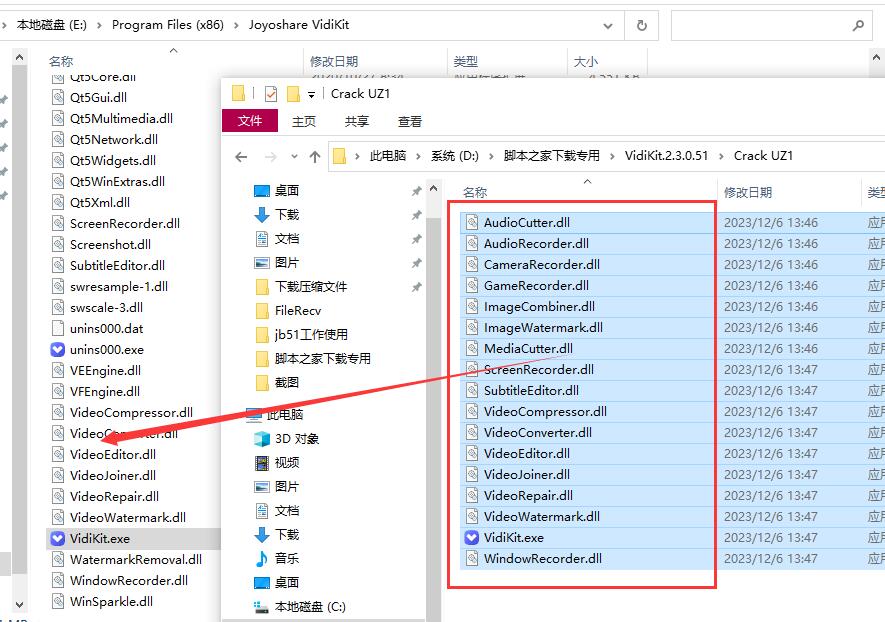Screen dimensions: 885x622
Task: Open the 文件 file menu tab
Action: point(250,121)
